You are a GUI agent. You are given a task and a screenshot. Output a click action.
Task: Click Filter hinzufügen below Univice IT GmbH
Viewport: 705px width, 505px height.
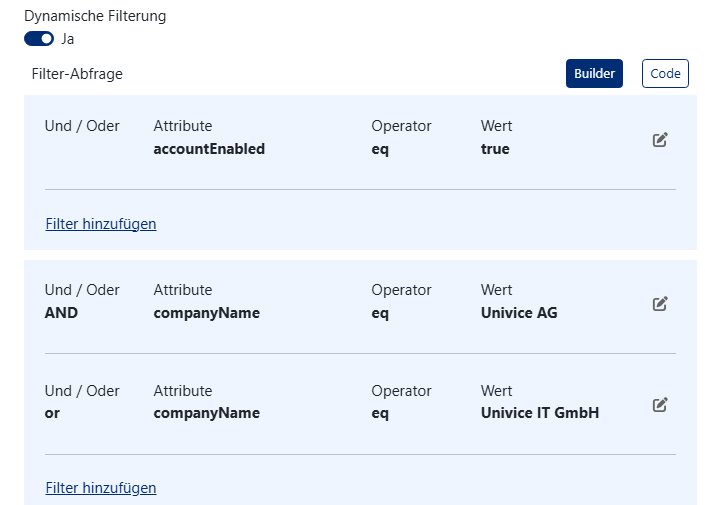pos(101,488)
